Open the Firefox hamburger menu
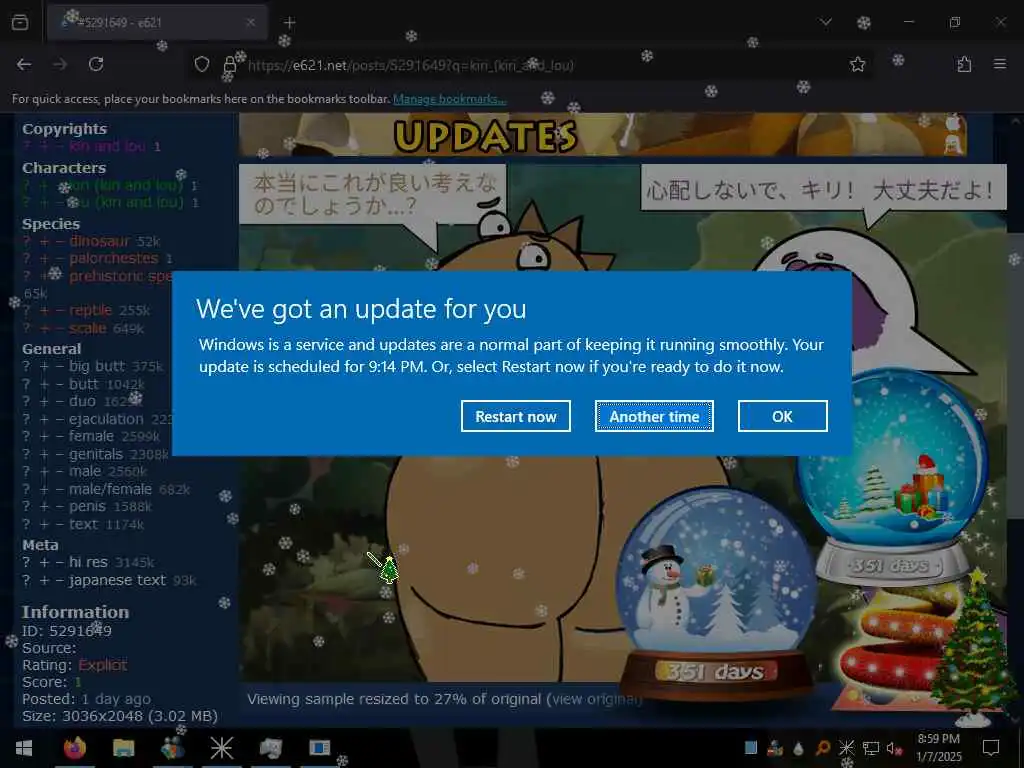The height and width of the screenshot is (768, 1024). click(1000, 64)
